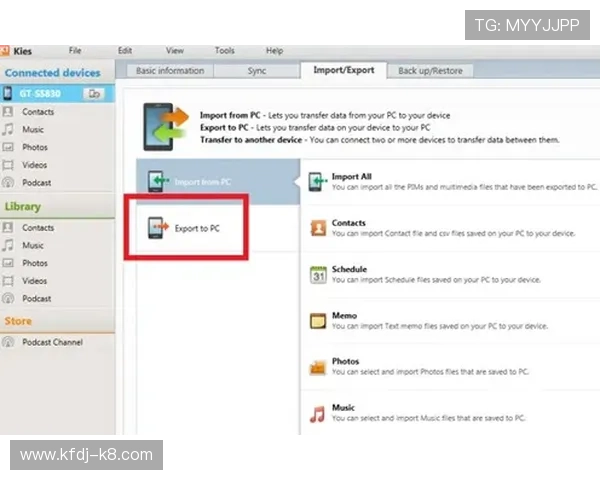Open the Tools menu
The height and width of the screenshot is (480, 600).
click(225, 50)
